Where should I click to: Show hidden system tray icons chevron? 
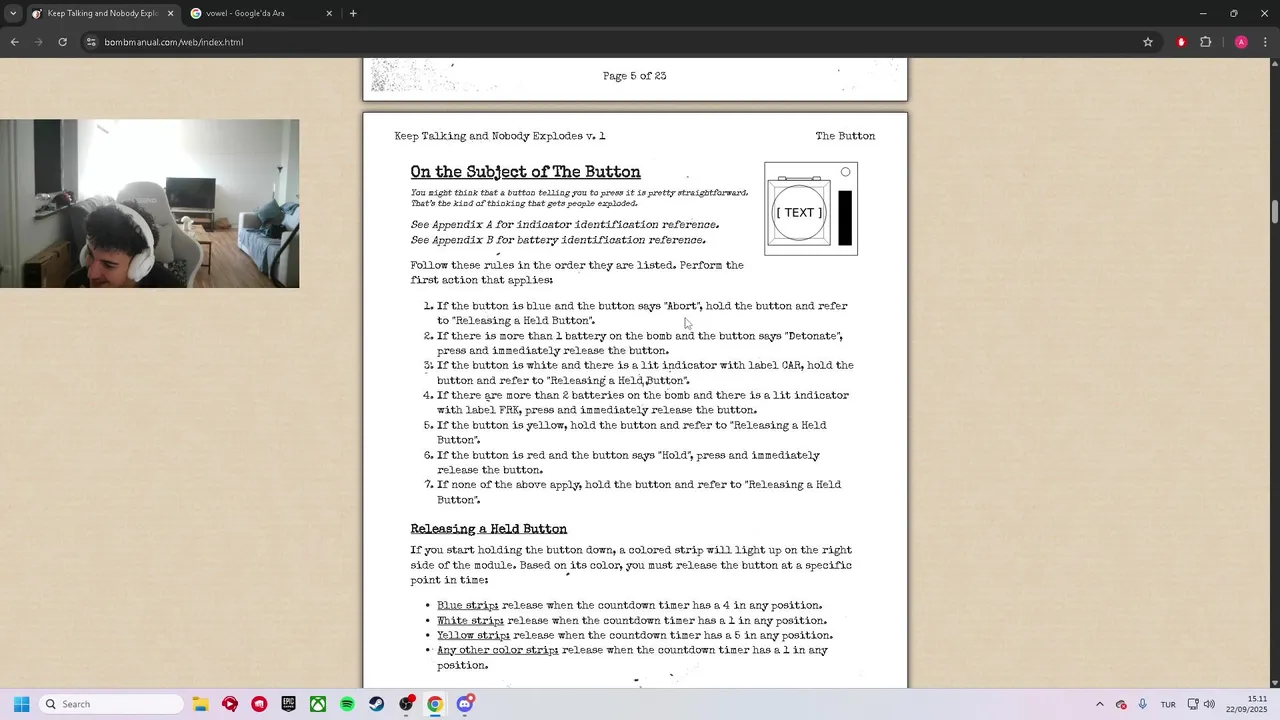(x=1099, y=704)
